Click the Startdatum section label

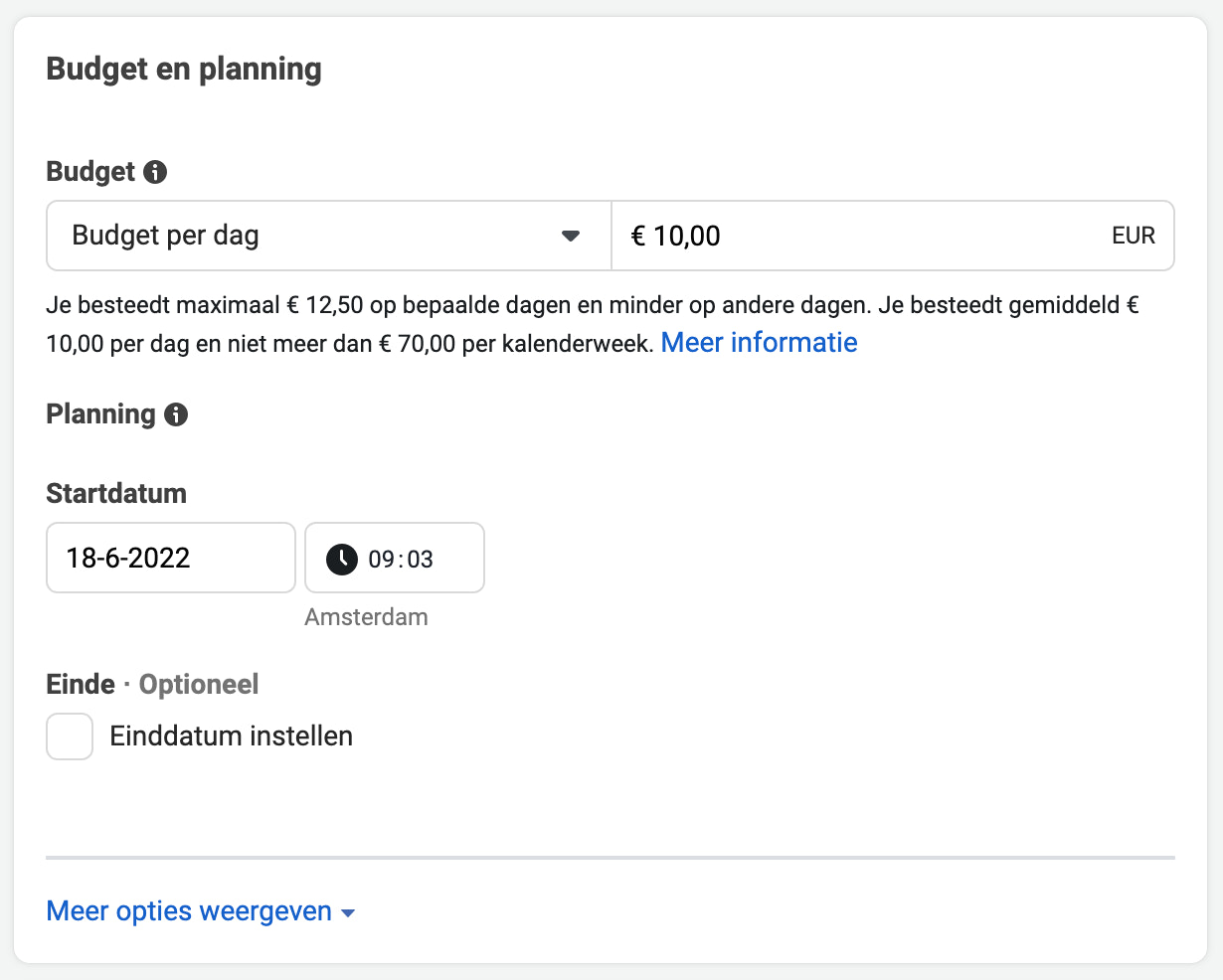pos(115,493)
